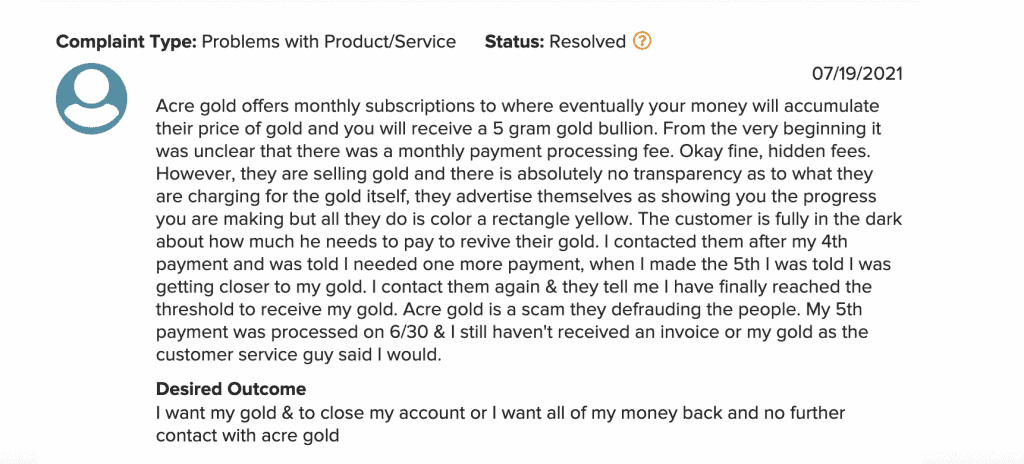This screenshot has width=1024, height=464.
Task: Click the line starting "I want my gold &"
Action: coord(500,413)
